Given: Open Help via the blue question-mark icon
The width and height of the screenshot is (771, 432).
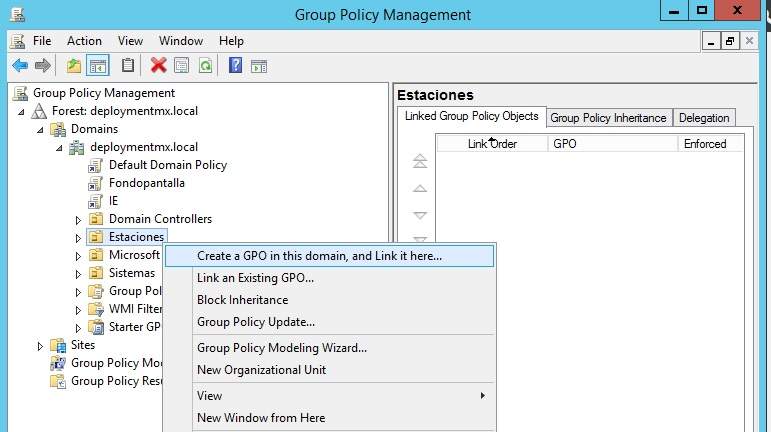Looking at the screenshot, I should [235, 66].
